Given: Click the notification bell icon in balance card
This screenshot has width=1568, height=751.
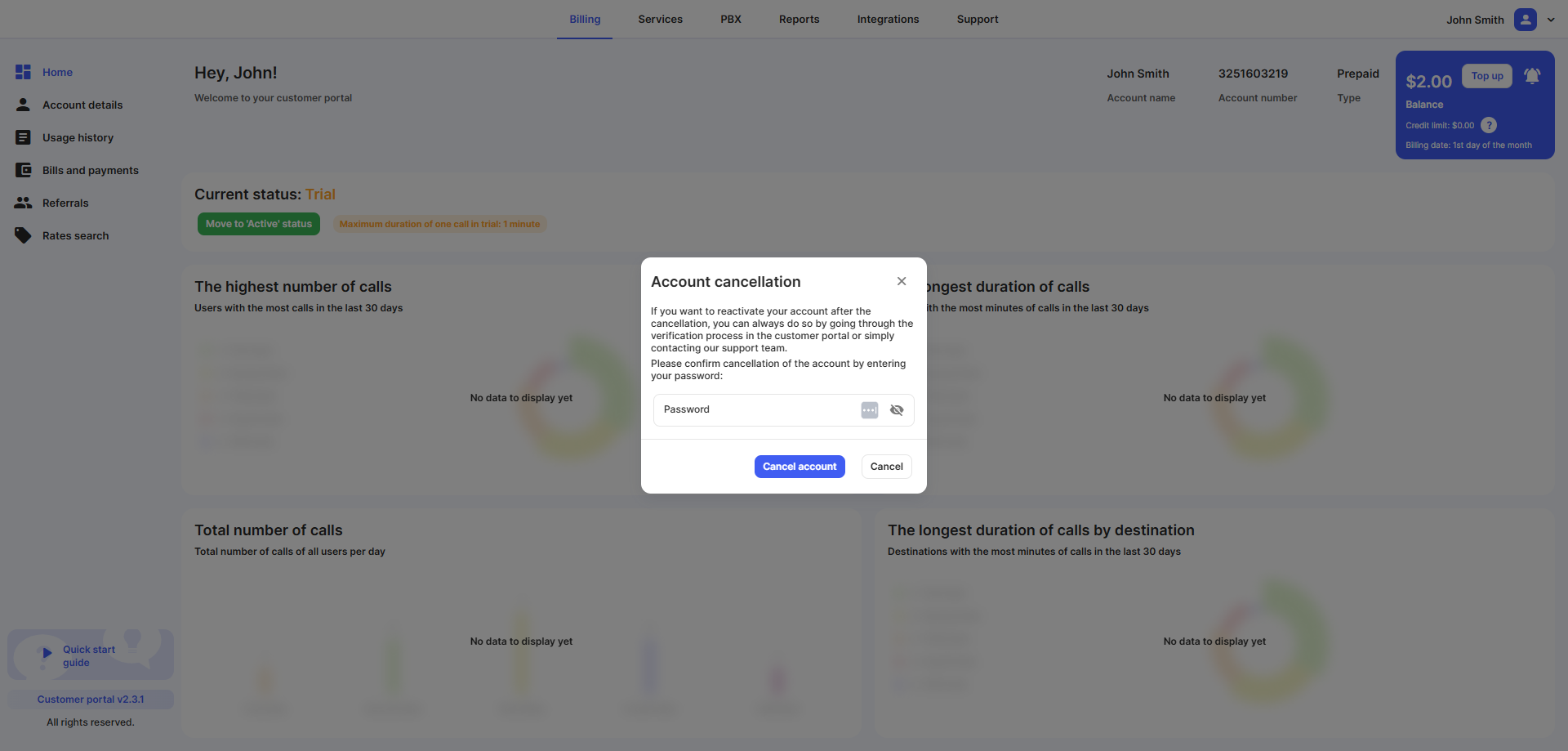Looking at the screenshot, I should point(1532,76).
